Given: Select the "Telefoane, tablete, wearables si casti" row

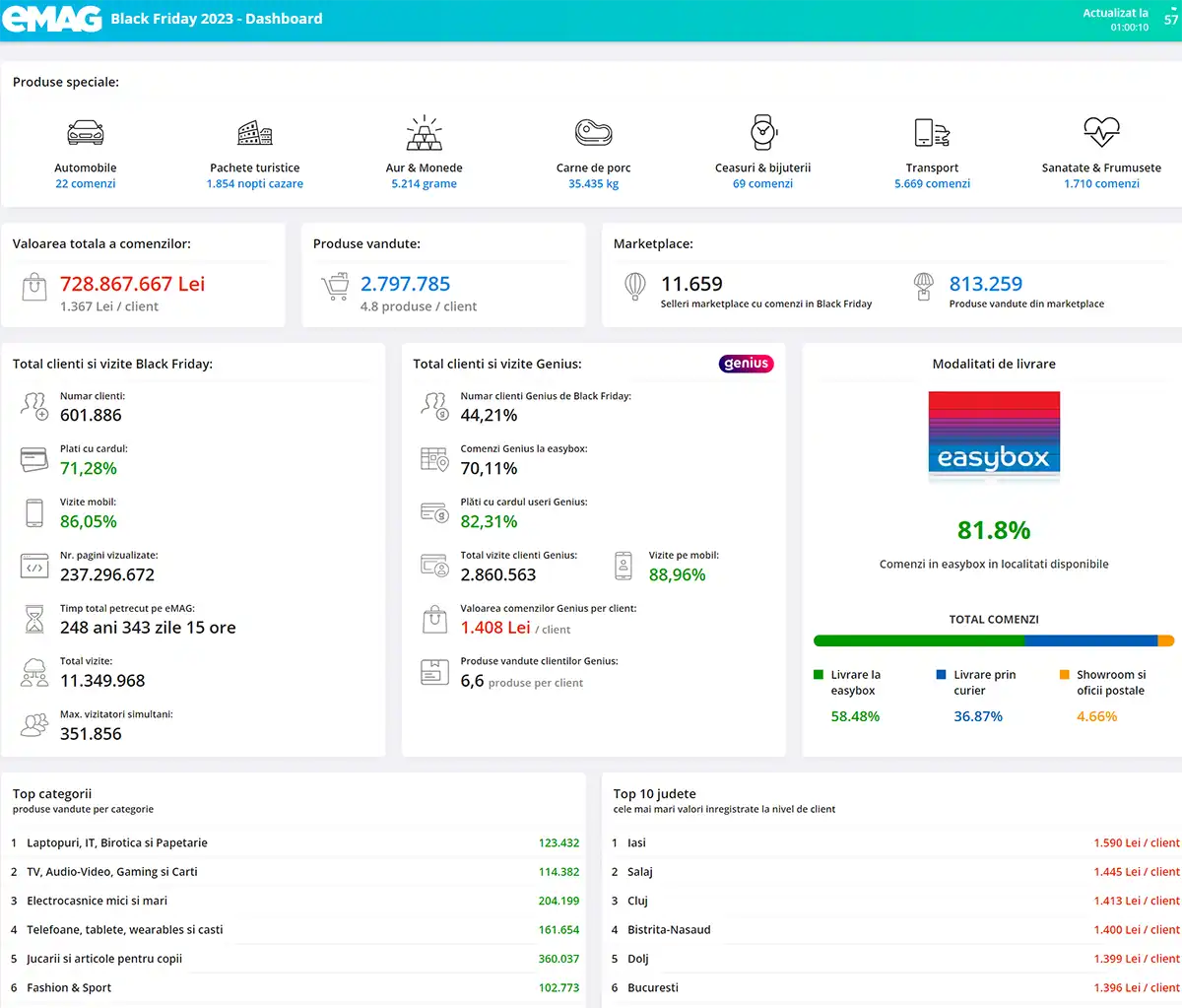Looking at the screenshot, I should tap(295, 930).
